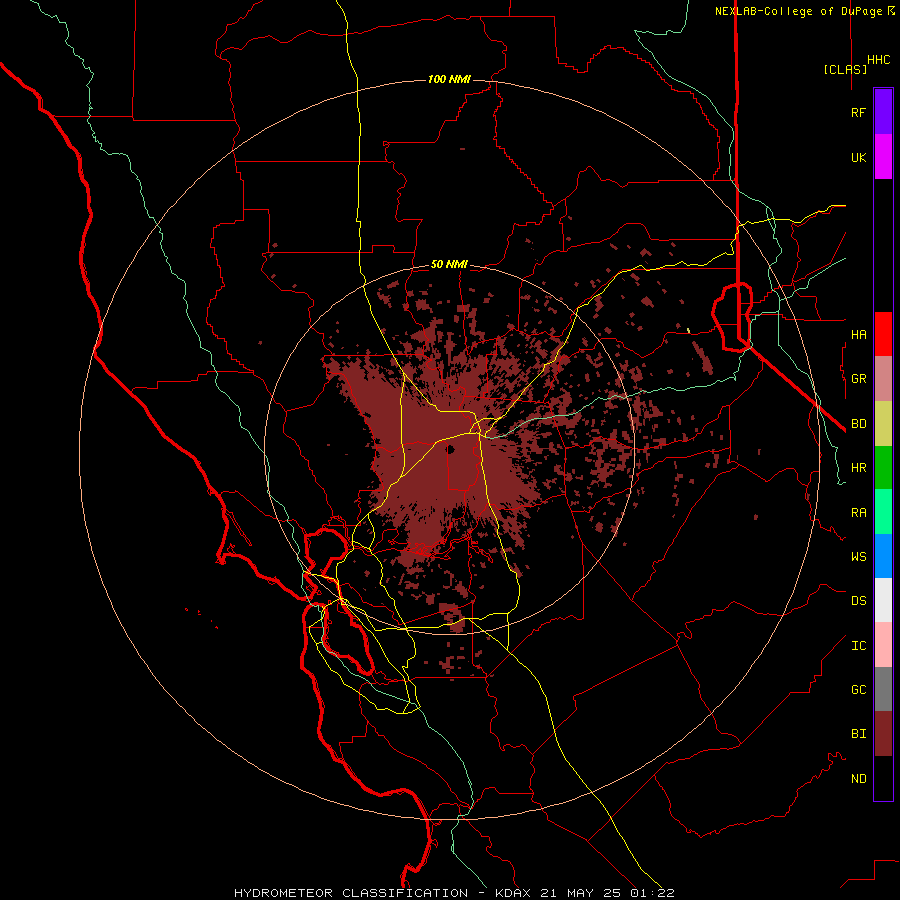Click the 'BI' legend label
The width and height of the screenshot is (900, 900).
click(858, 734)
